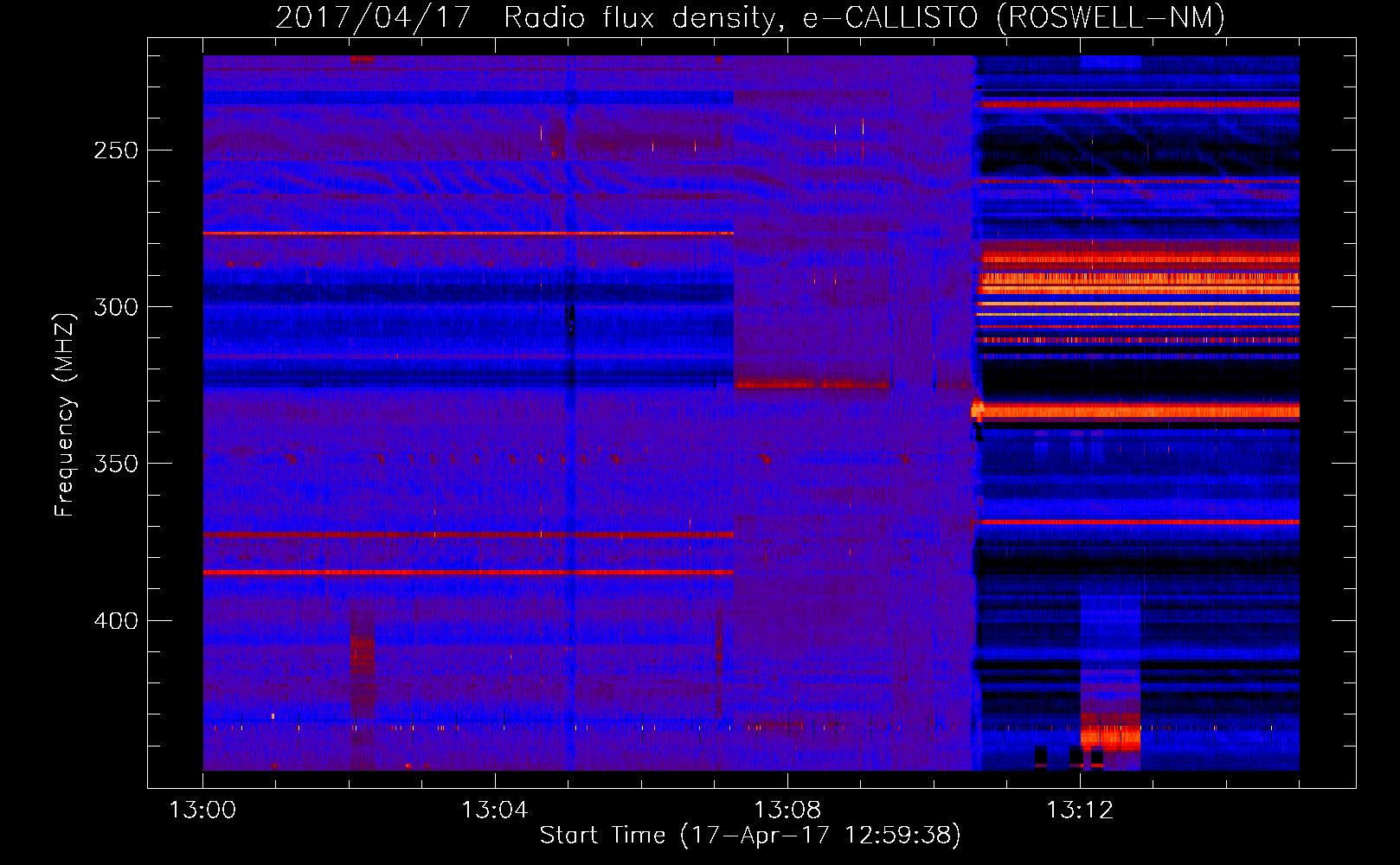Click the '13:08' time axis label
Viewport: 1400px width, 865px height.
click(787, 811)
